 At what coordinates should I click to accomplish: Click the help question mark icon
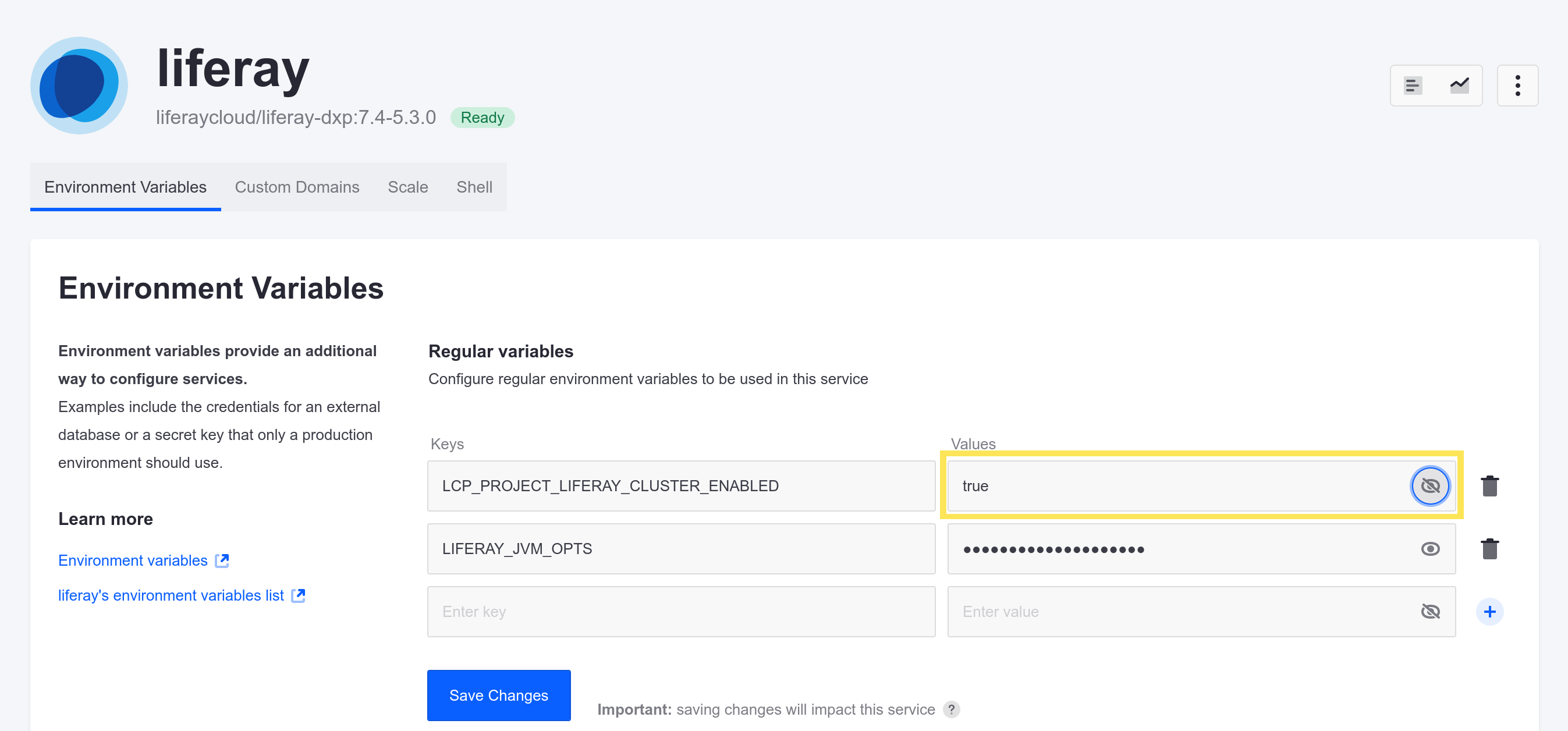click(951, 709)
